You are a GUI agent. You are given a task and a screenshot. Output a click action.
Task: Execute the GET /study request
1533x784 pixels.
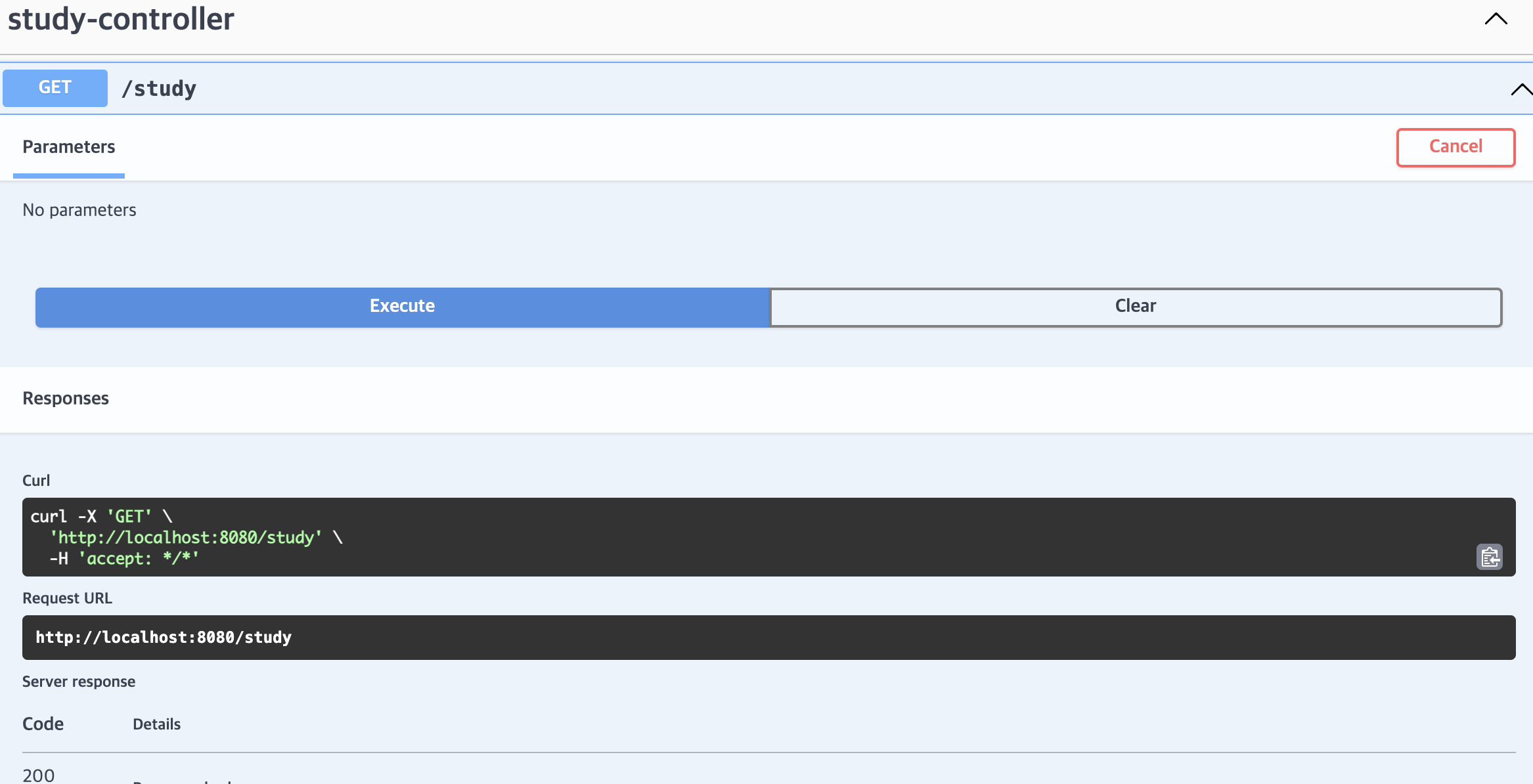coord(402,307)
